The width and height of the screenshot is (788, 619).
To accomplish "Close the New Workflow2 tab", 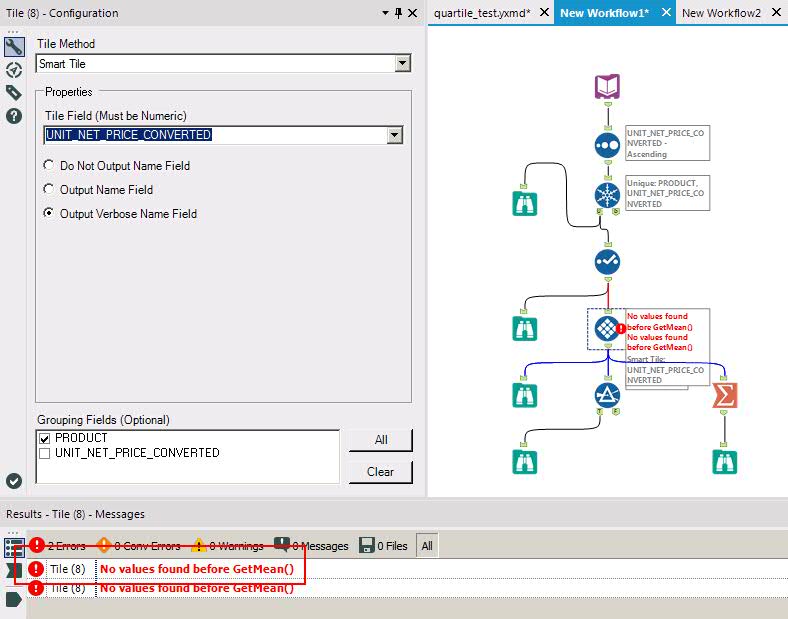I will click(776, 13).
